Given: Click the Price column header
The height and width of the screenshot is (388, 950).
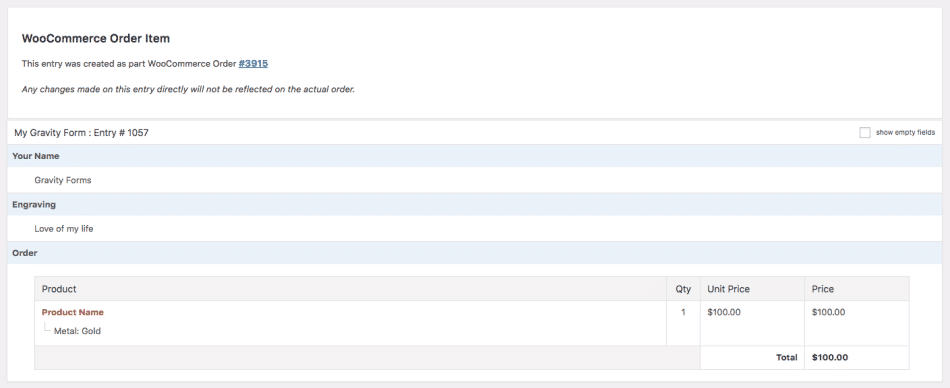Looking at the screenshot, I should [857, 289].
